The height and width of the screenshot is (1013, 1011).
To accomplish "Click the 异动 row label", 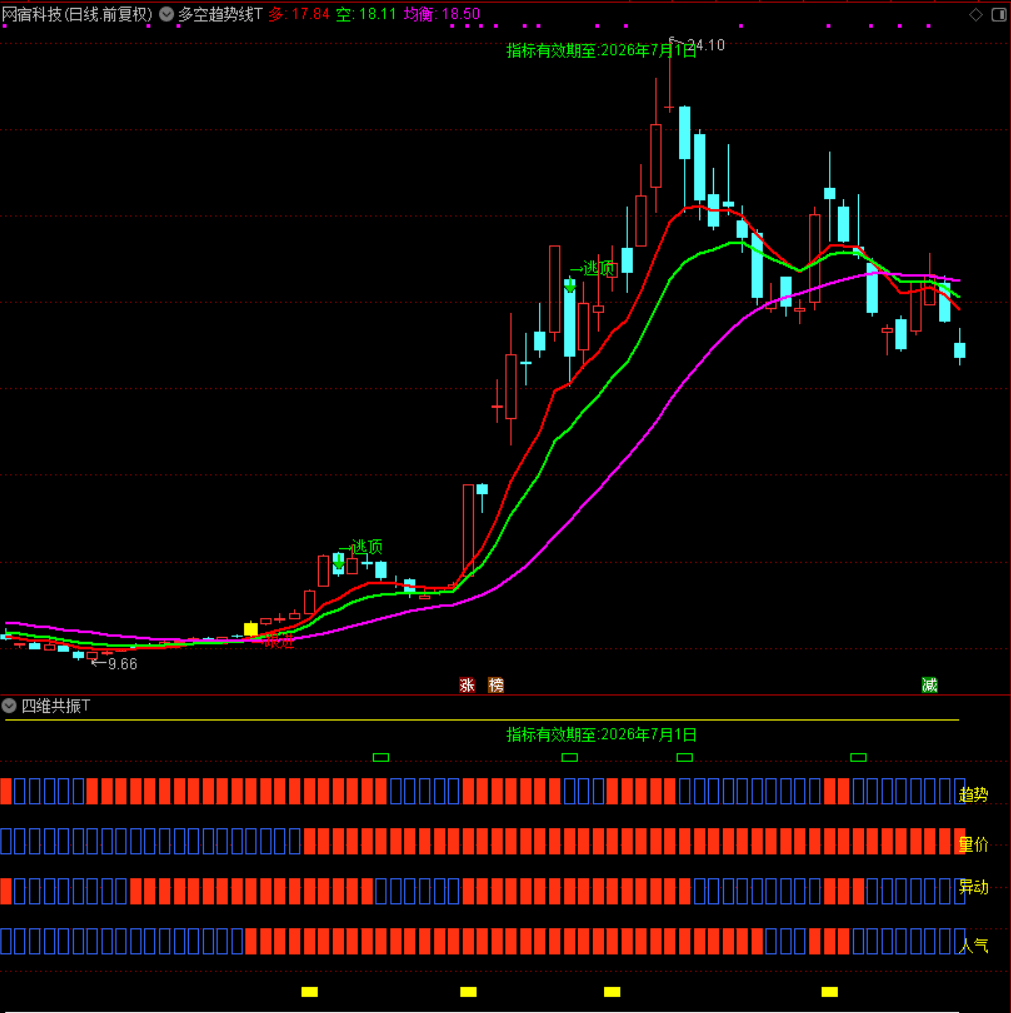I will coord(973,887).
